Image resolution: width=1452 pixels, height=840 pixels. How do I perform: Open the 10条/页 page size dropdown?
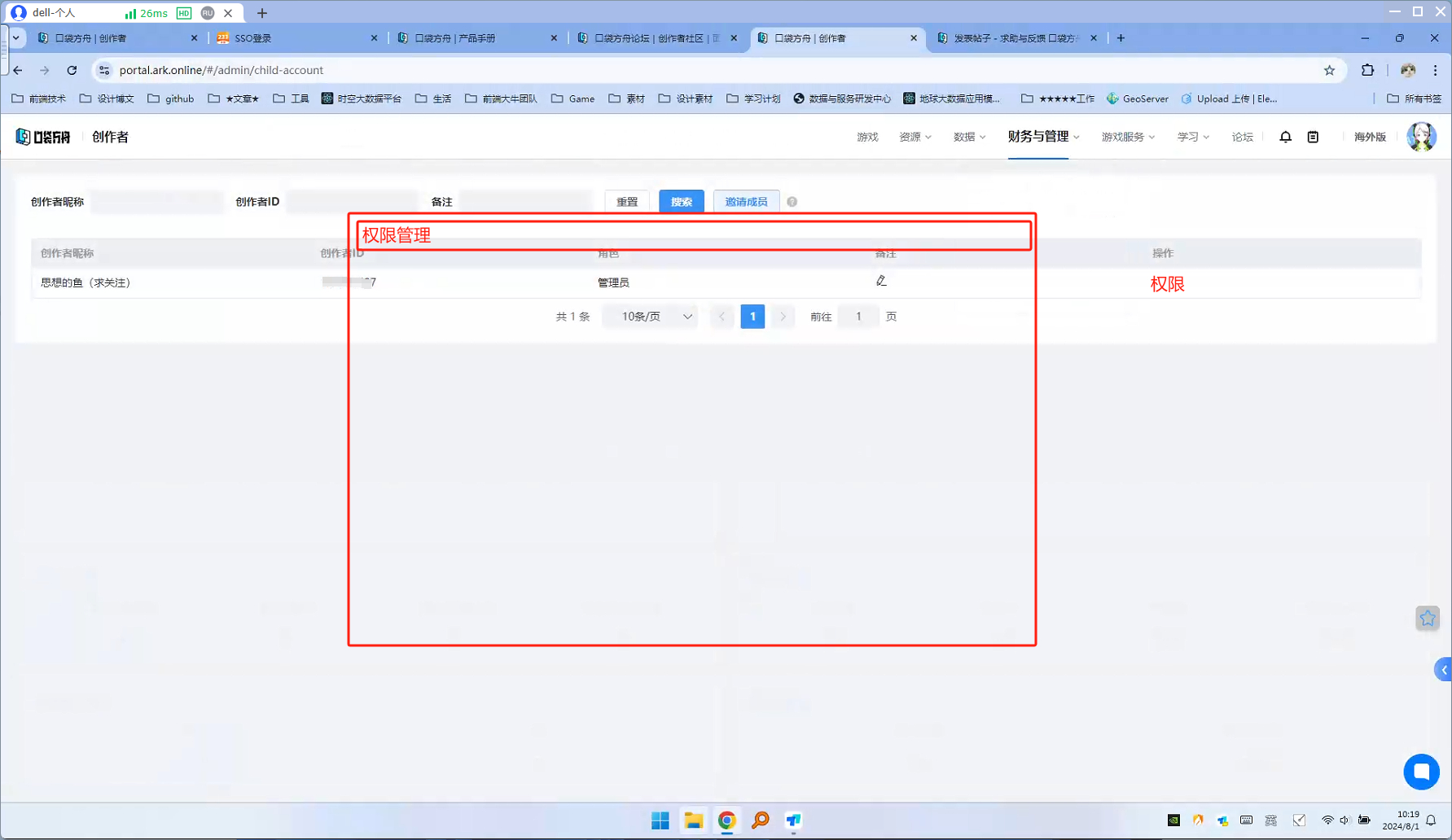651,317
